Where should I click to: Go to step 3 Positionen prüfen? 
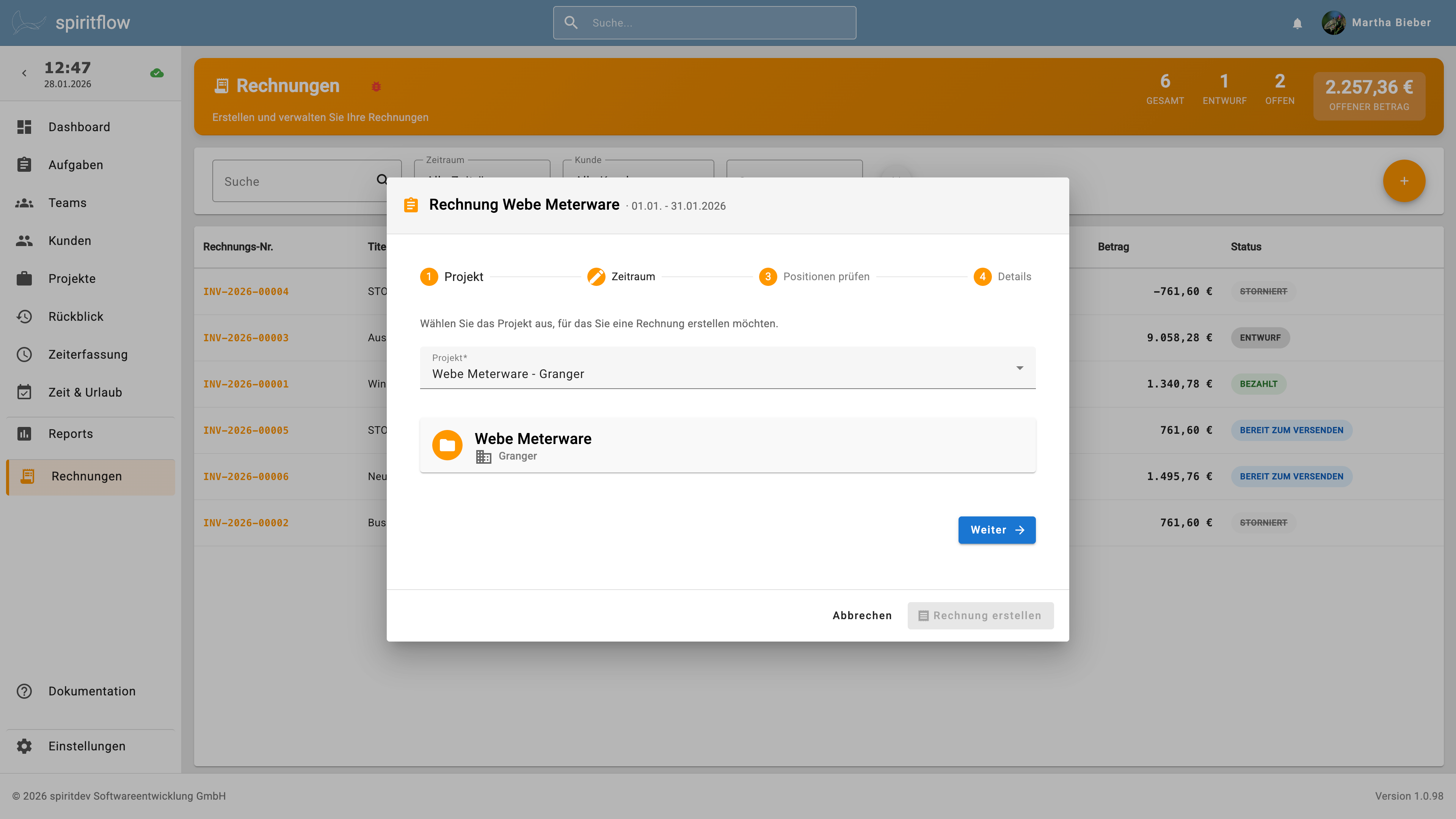(x=814, y=276)
